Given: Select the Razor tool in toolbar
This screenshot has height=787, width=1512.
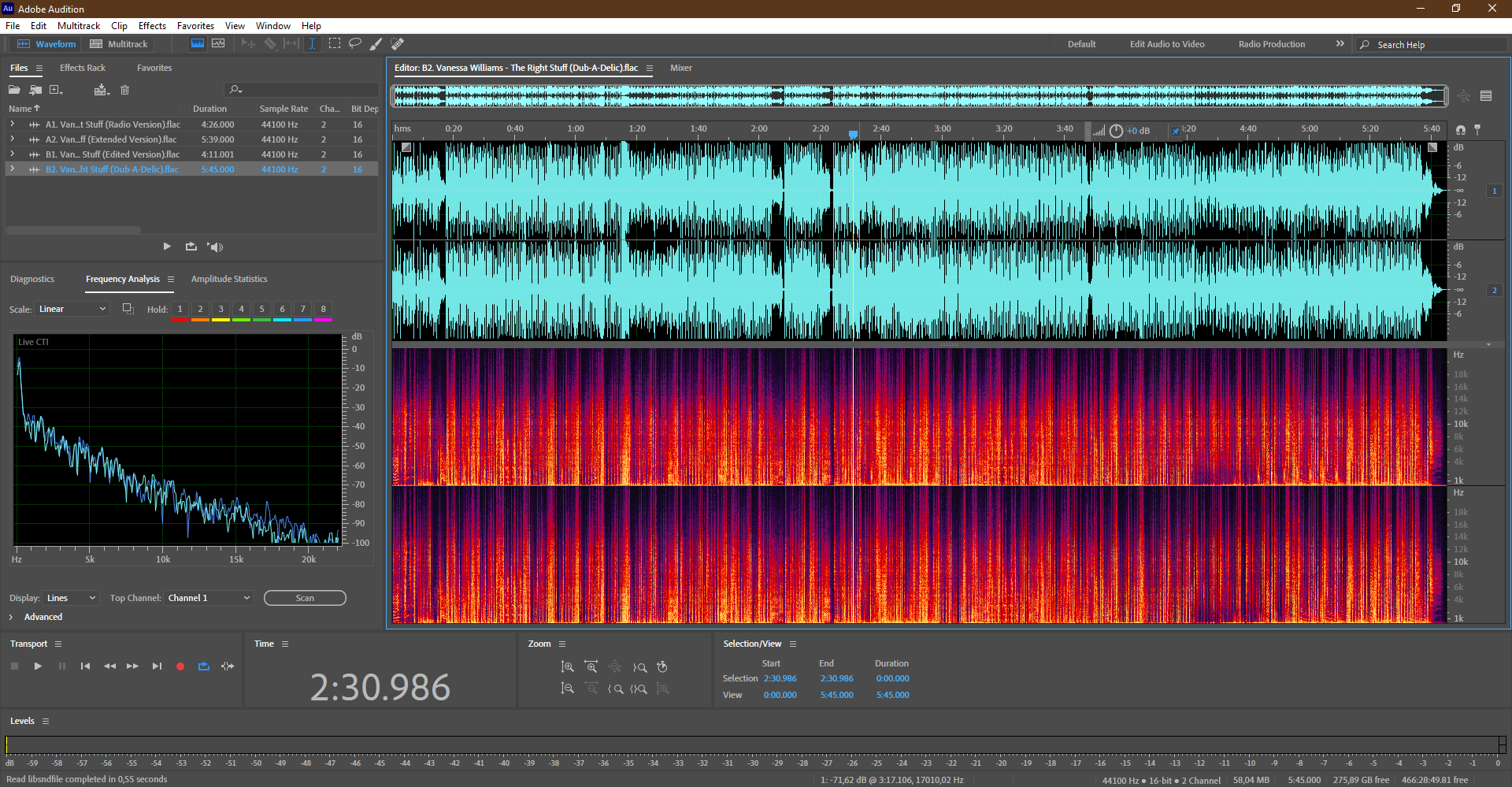Looking at the screenshot, I should [270, 43].
